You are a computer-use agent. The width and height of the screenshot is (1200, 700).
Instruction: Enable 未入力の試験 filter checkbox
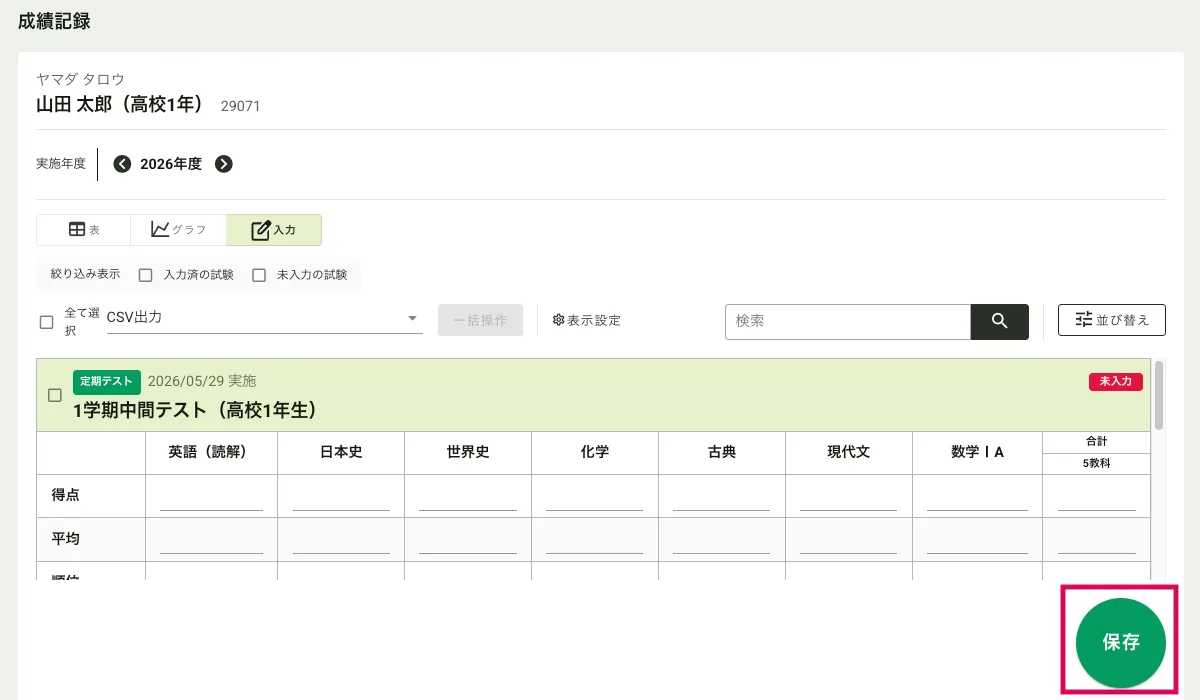coord(259,275)
